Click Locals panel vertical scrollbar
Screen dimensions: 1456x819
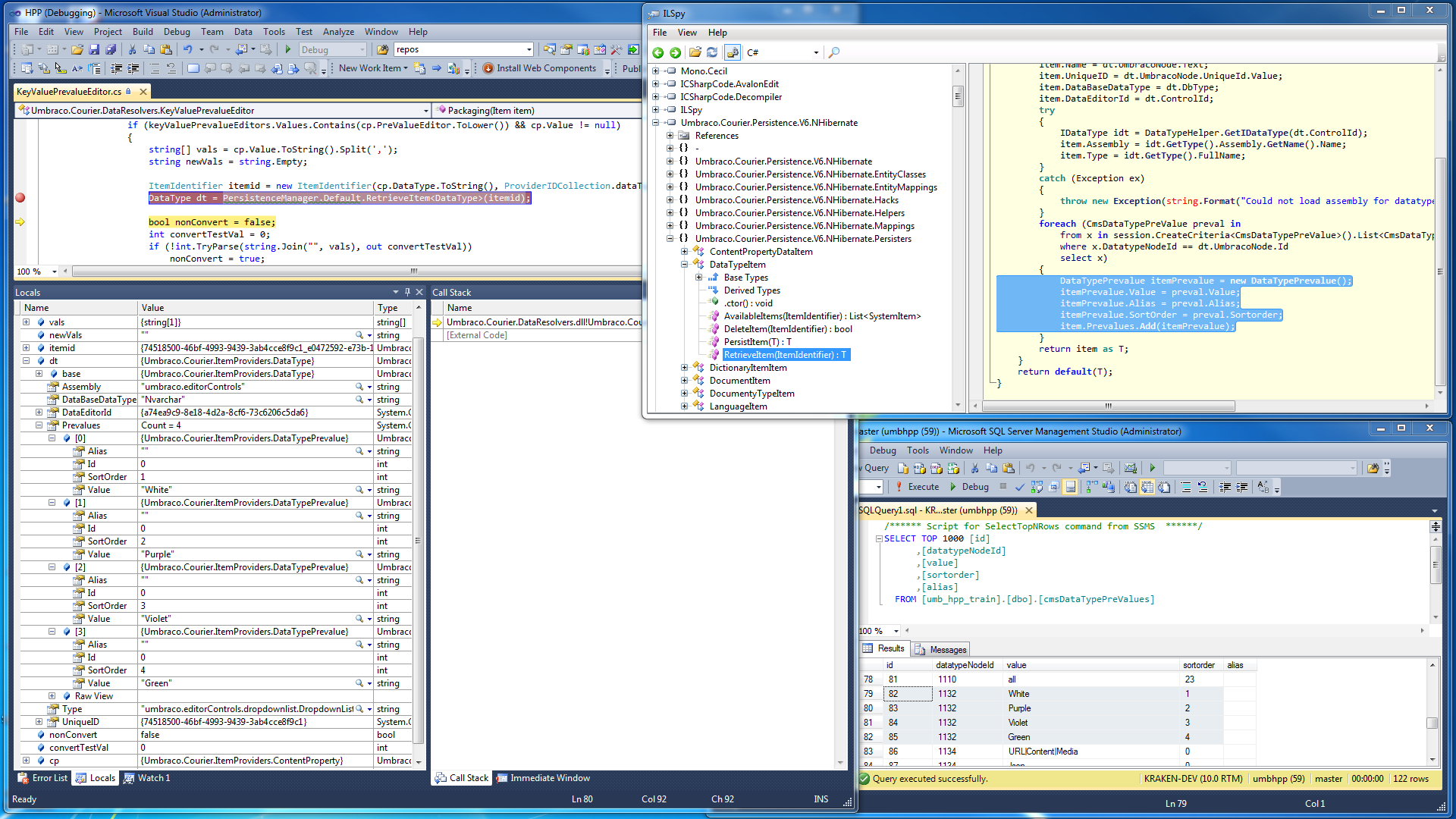click(418, 535)
